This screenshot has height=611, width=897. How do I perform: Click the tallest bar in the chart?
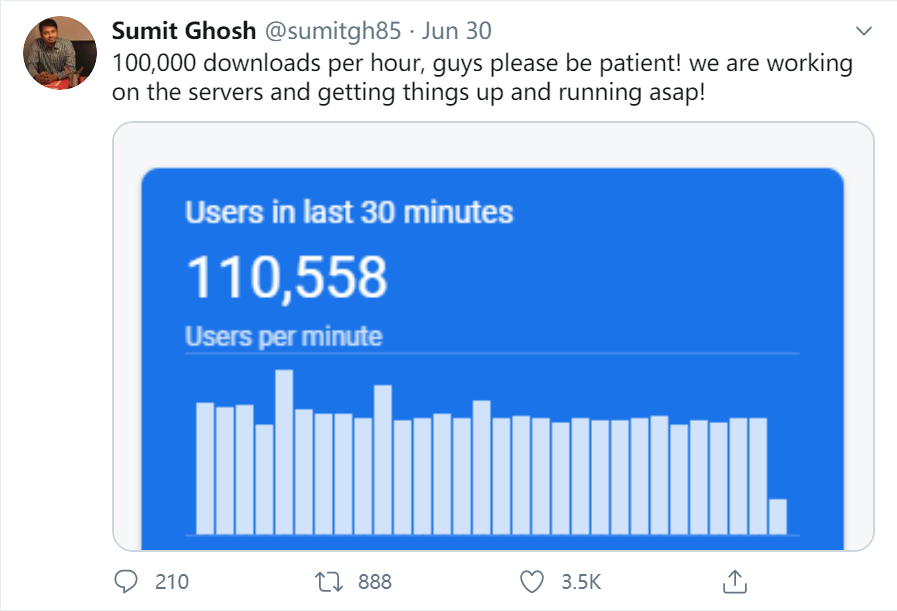(x=284, y=452)
